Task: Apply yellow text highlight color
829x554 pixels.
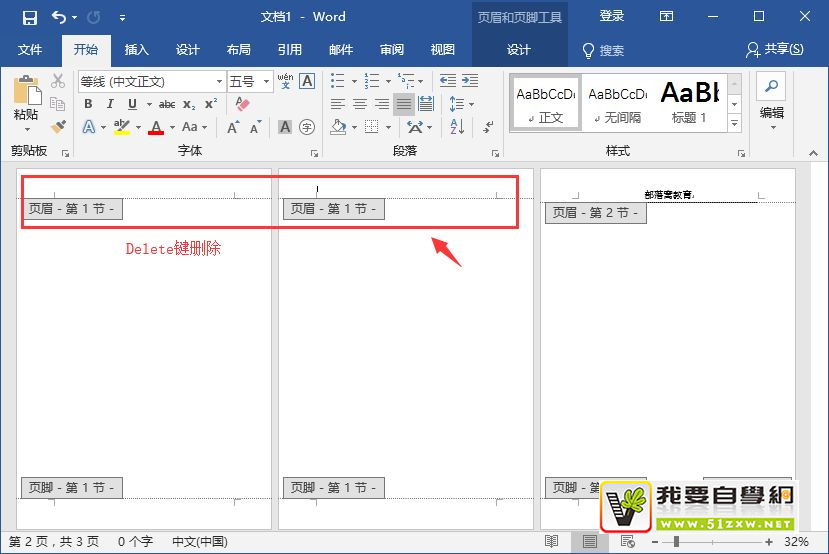Action: point(122,127)
